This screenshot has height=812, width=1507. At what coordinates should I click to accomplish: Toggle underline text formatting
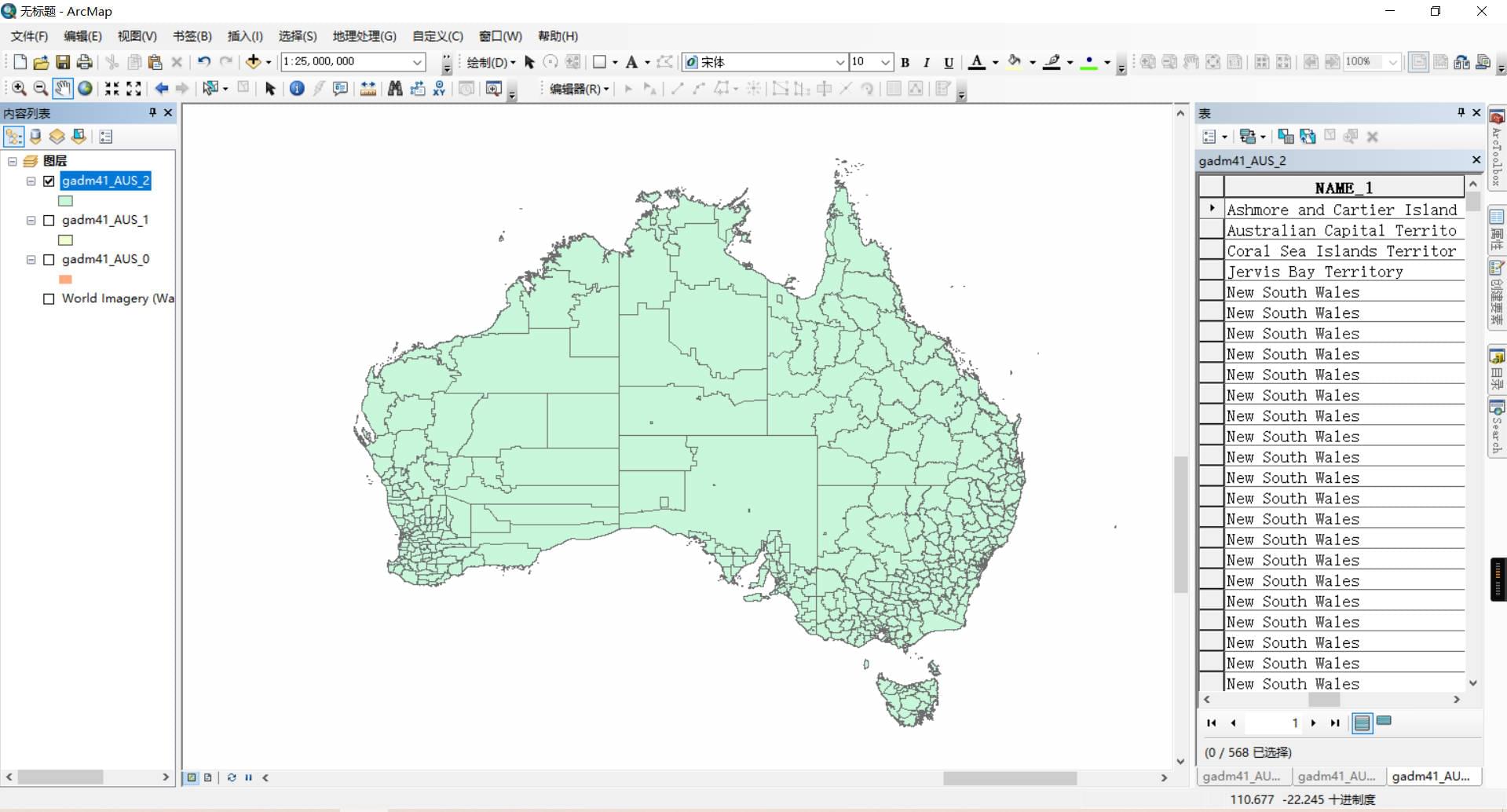[949, 62]
